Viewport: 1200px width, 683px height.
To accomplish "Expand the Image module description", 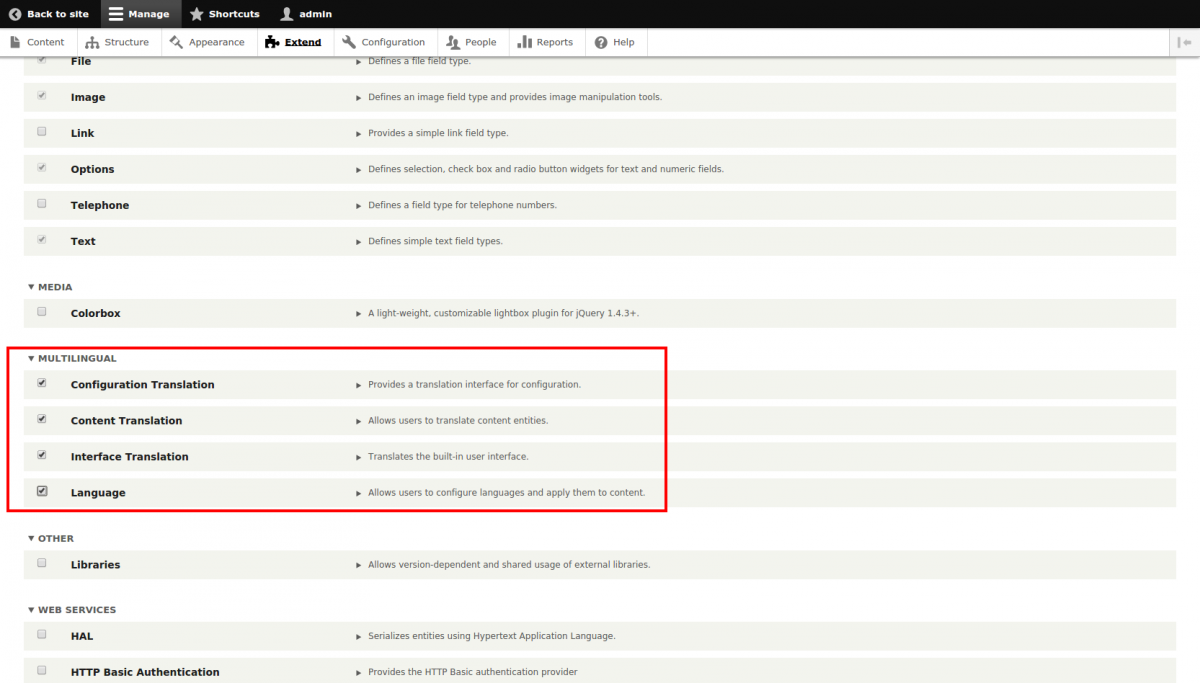I will (x=509, y=97).
